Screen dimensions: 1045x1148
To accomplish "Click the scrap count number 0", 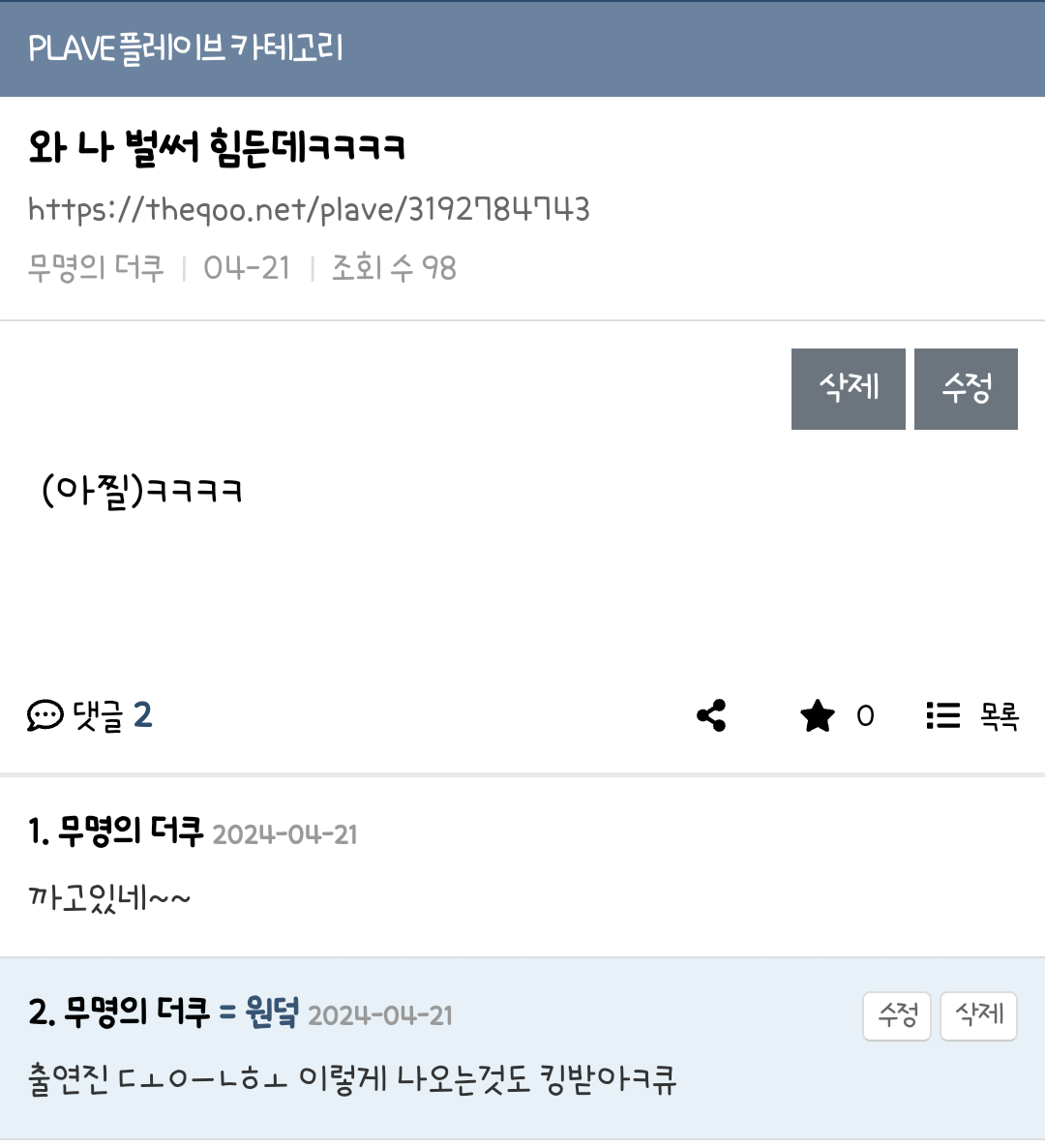I will point(865,716).
